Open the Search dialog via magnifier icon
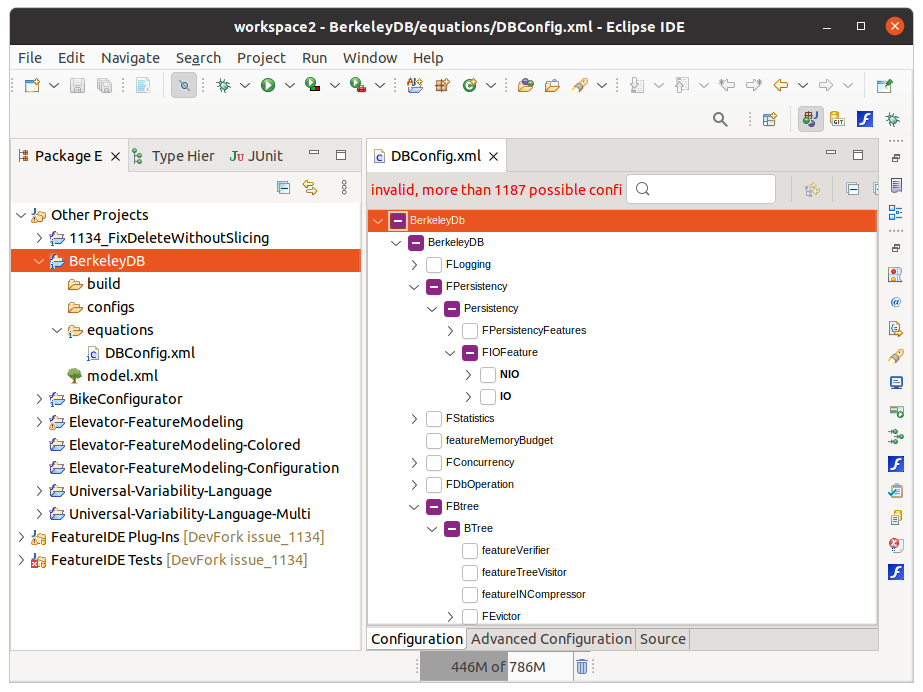 pos(720,118)
